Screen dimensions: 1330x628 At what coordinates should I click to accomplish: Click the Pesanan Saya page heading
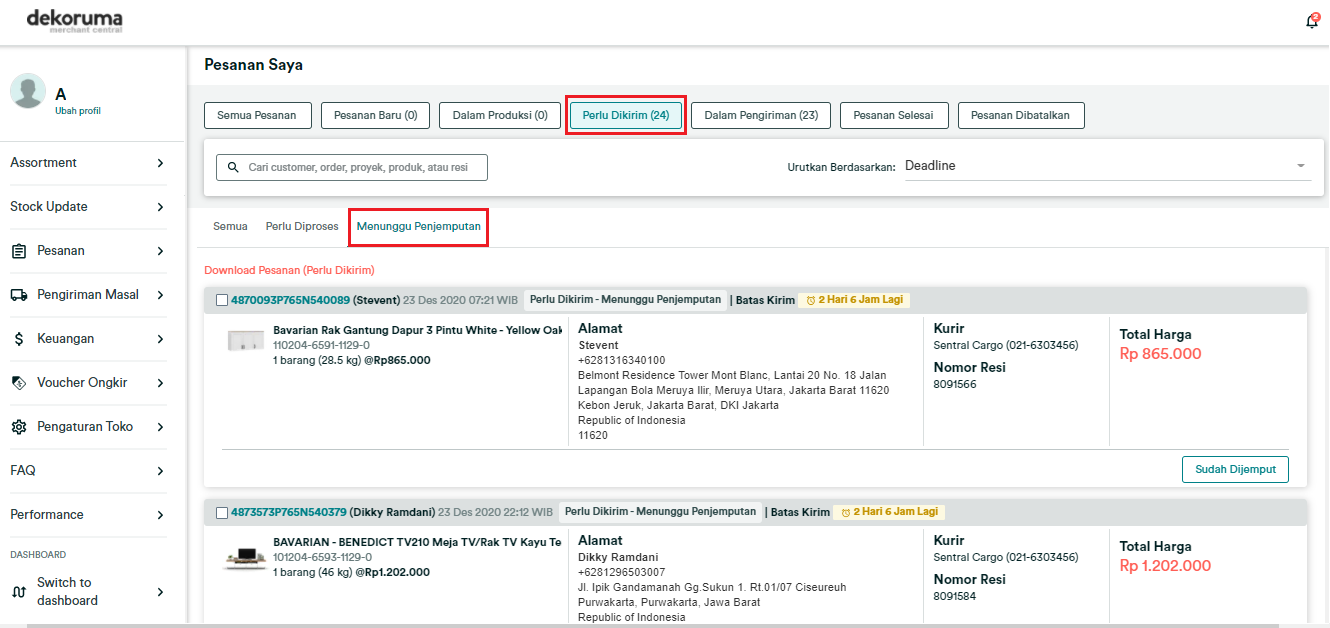point(253,64)
